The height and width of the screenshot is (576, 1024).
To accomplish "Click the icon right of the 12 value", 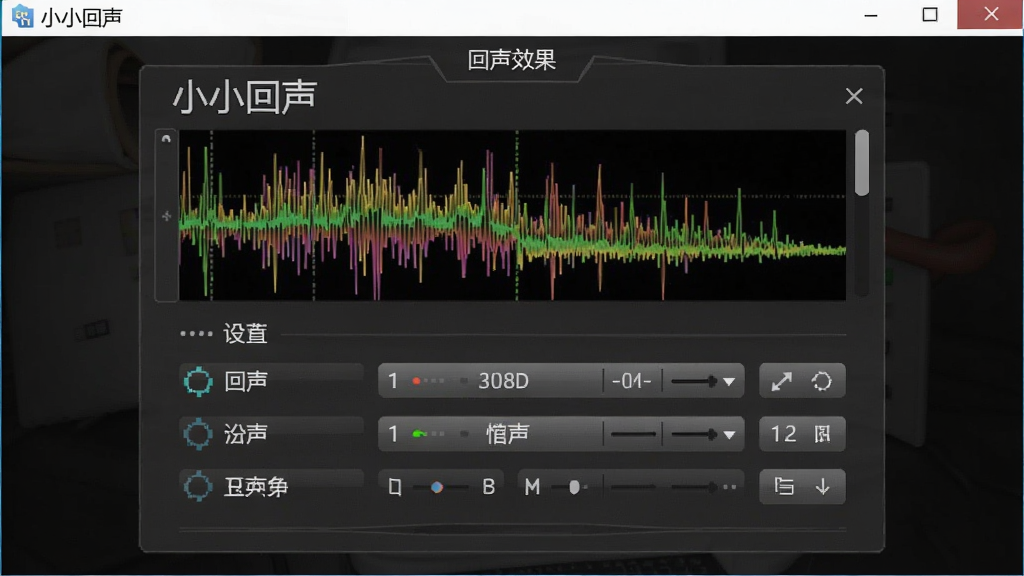I will point(822,434).
